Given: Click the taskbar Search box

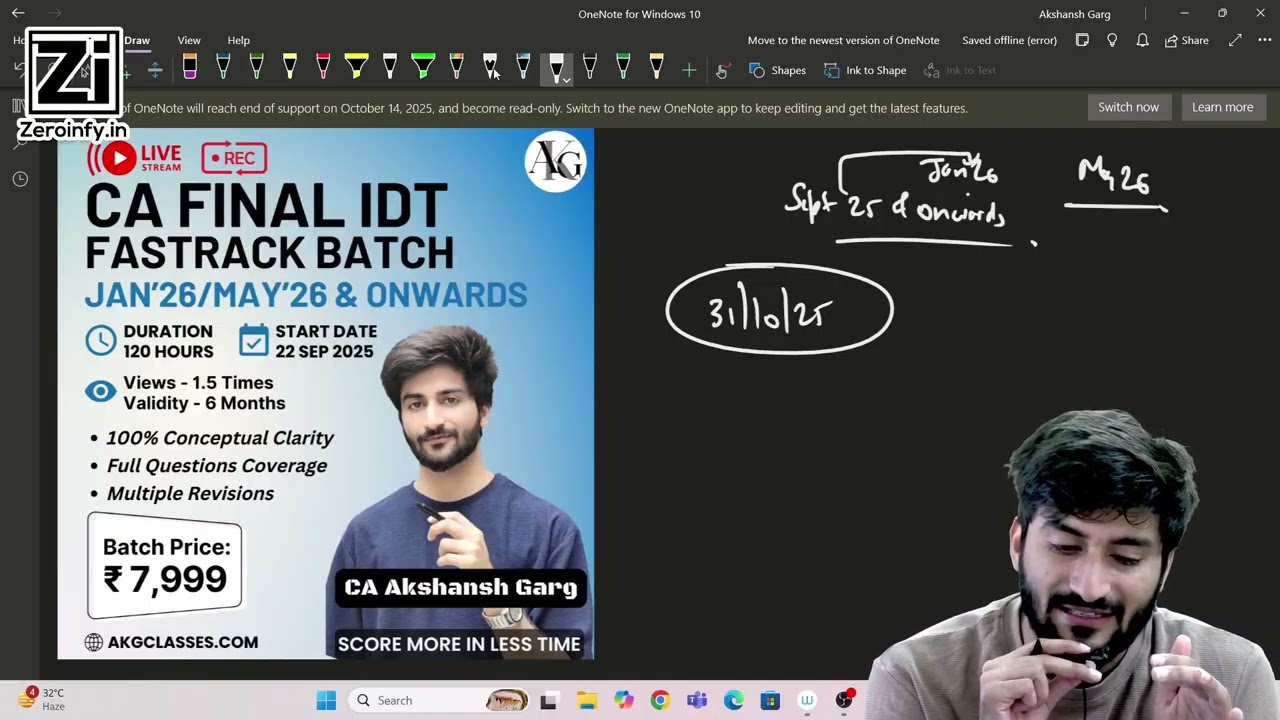Looking at the screenshot, I should (x=440, y=700).
